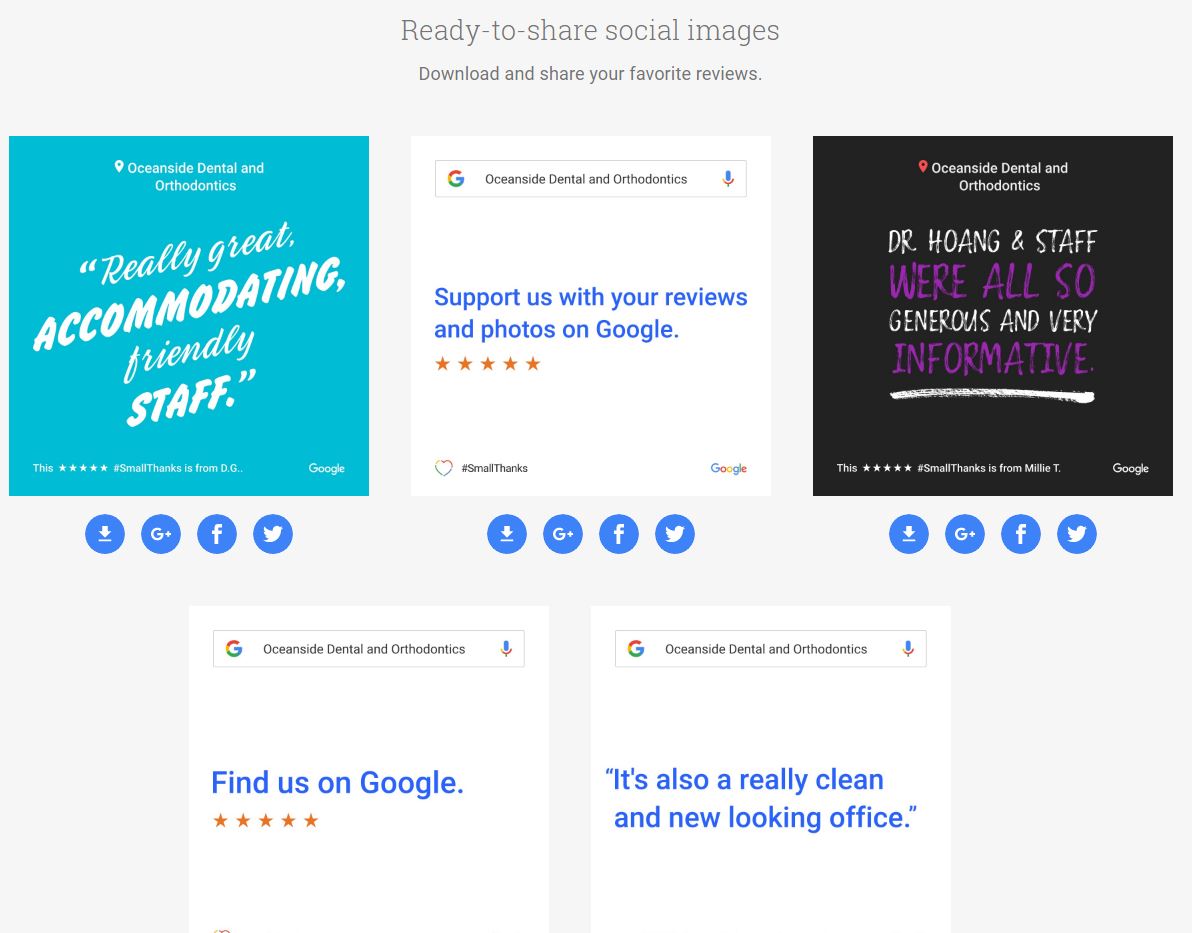
Task: Click Google G logo in 'Find us on Google' card
Action: click(x=234, y=649)
